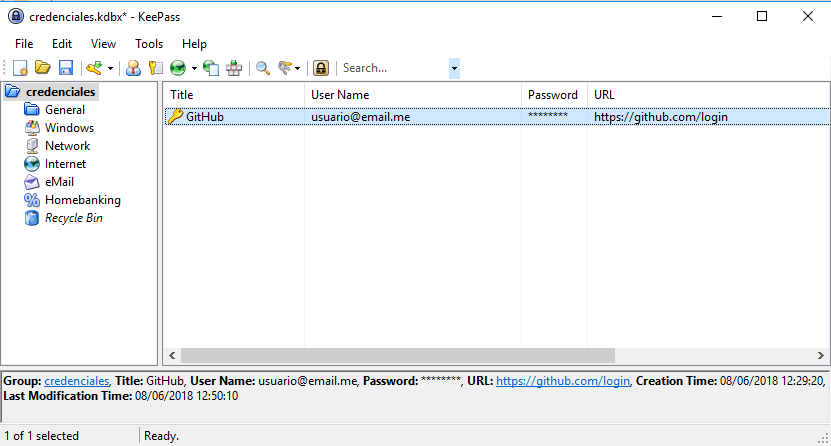The height and width of the screenshot is (446, 831).
Task: Sort entries by URL column header
Action: (708, 95)
